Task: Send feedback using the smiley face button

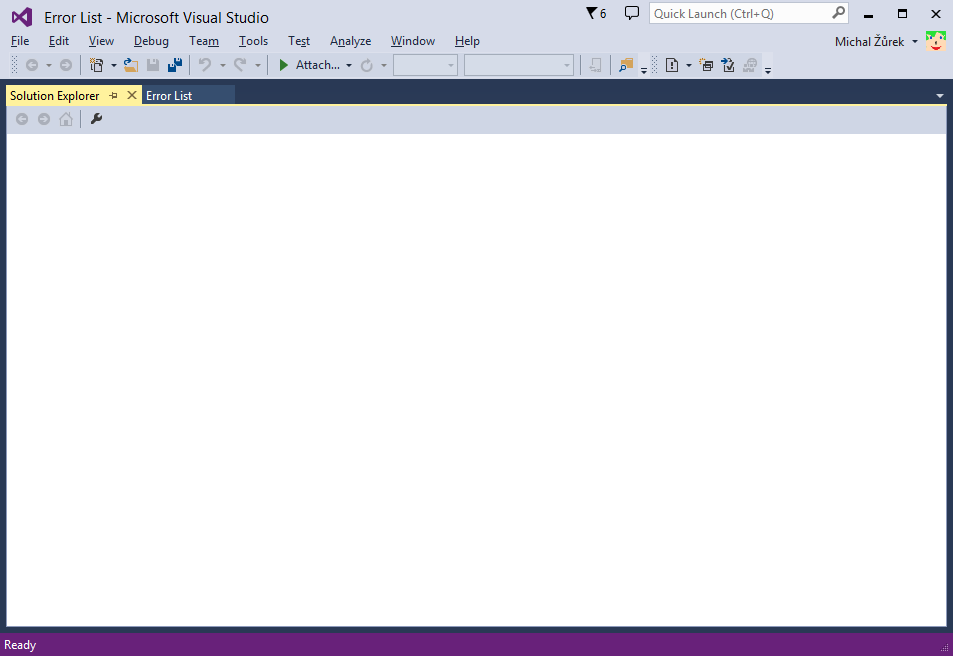Action: tap(935, 41)
